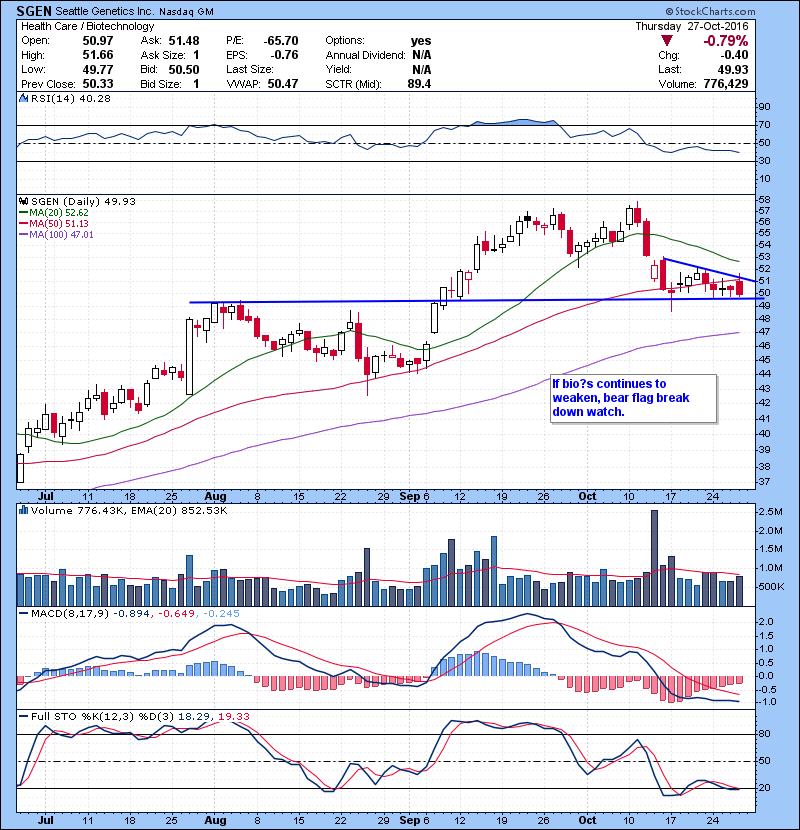Click the green MA(20) legend line marker
The height and width of the screenshot is (830, 800).
coord(24,213)
